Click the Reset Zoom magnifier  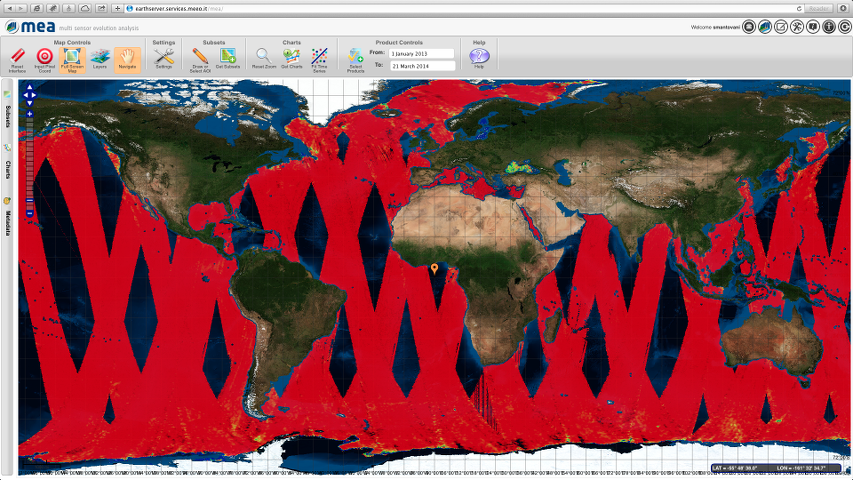[x=263, y=59]
